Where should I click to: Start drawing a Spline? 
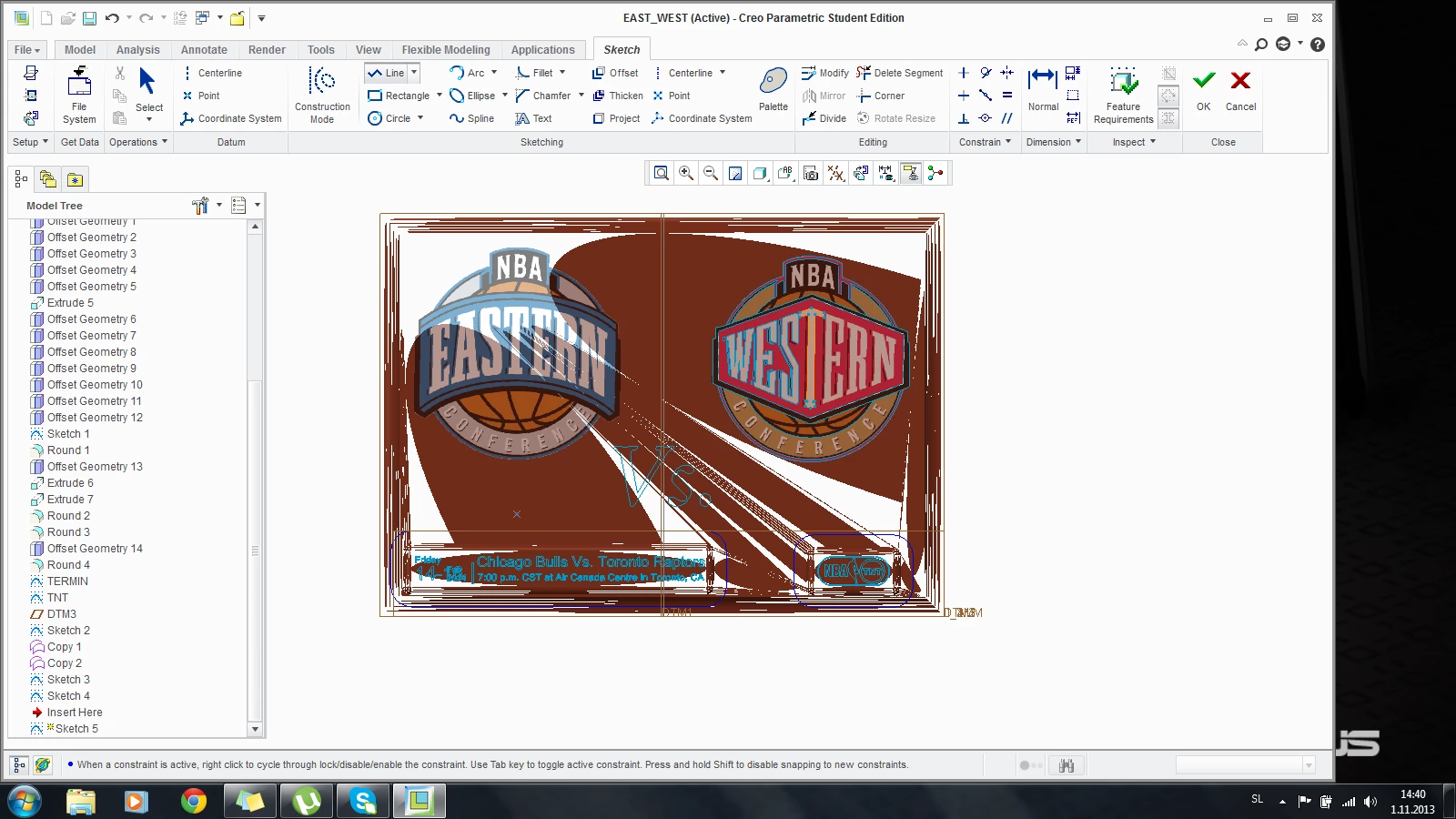(471, 118)
